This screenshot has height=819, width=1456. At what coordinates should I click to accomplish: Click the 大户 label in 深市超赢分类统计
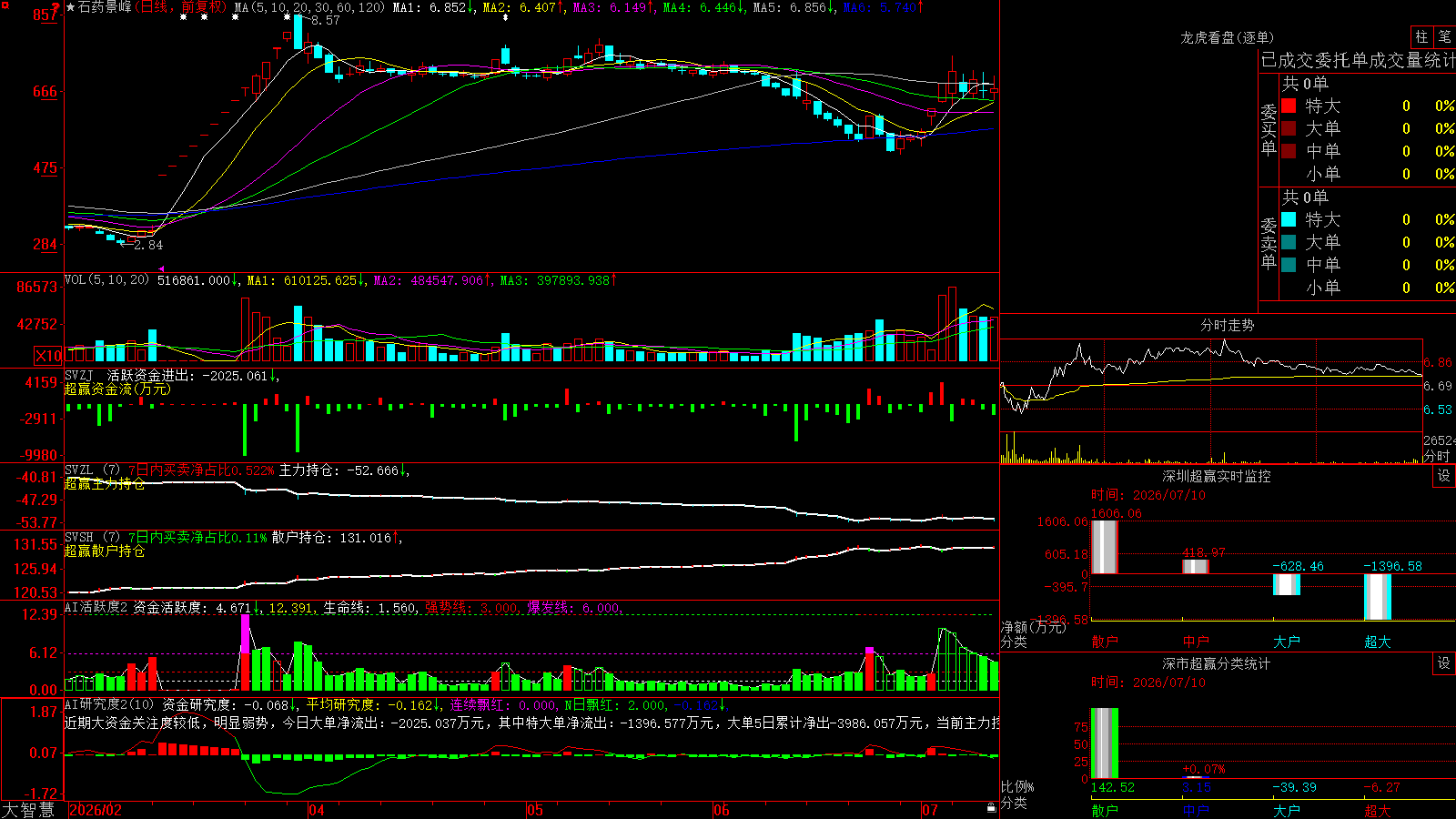pos(1287,810)
